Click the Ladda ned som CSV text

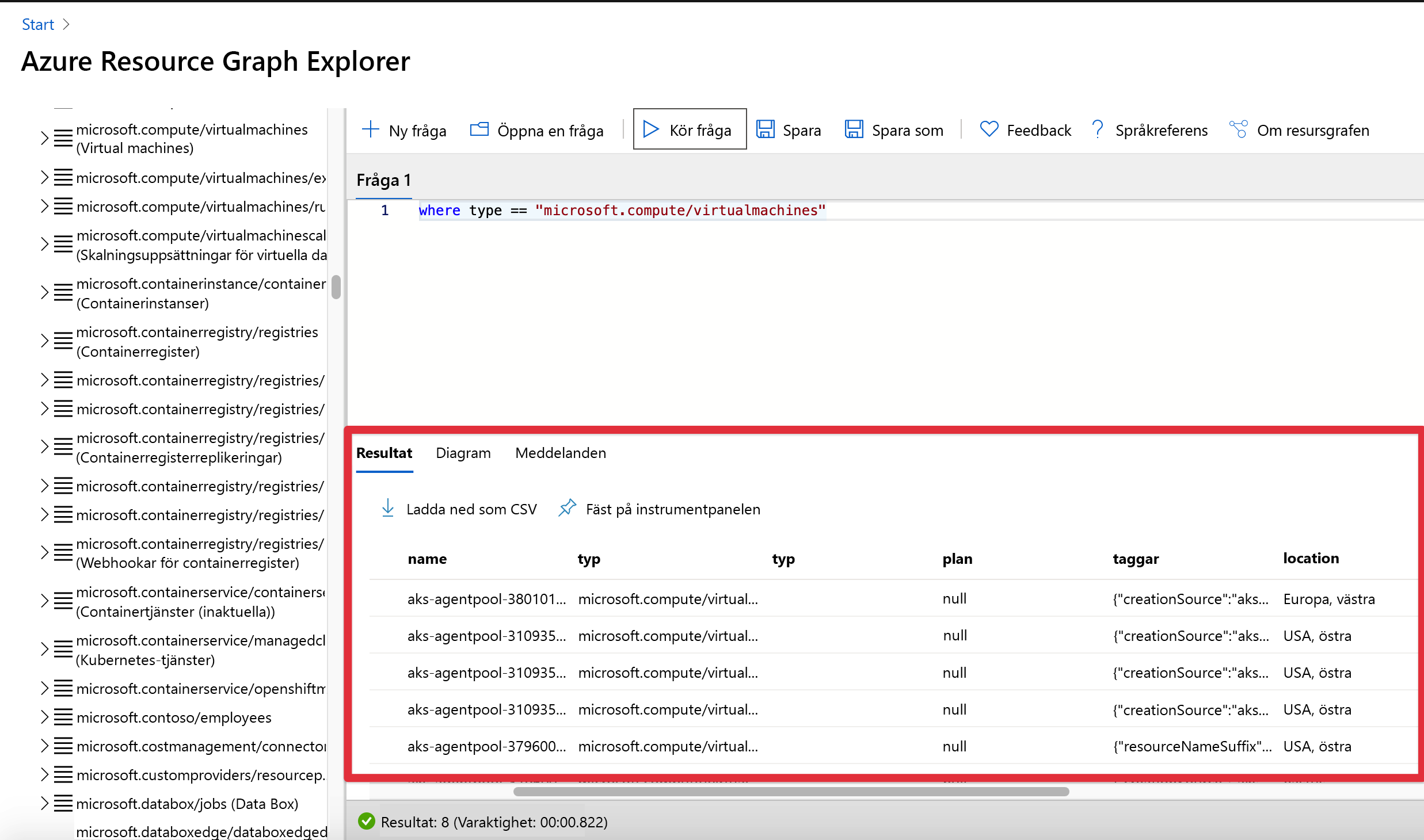click(x=471, y=509)
